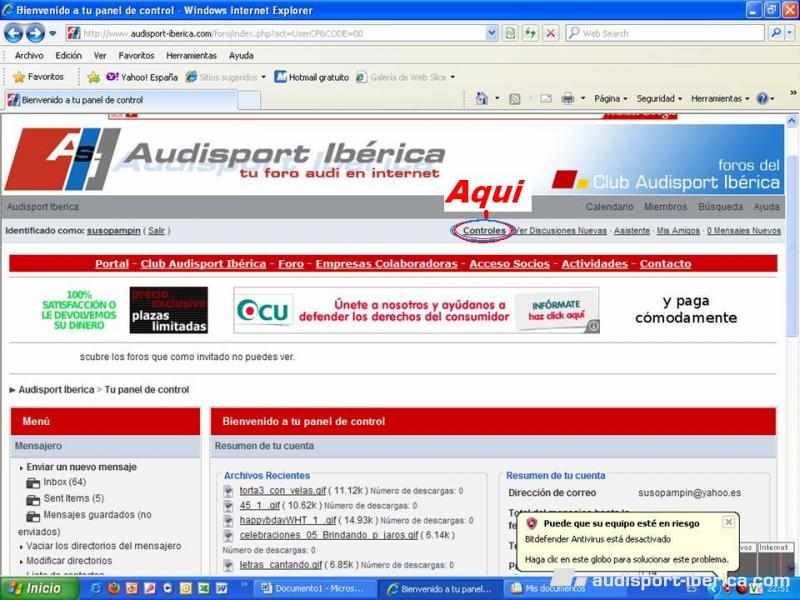Open the Acceso Socios link
Screen dimensions: 800x600
click(x=510, y=264)
